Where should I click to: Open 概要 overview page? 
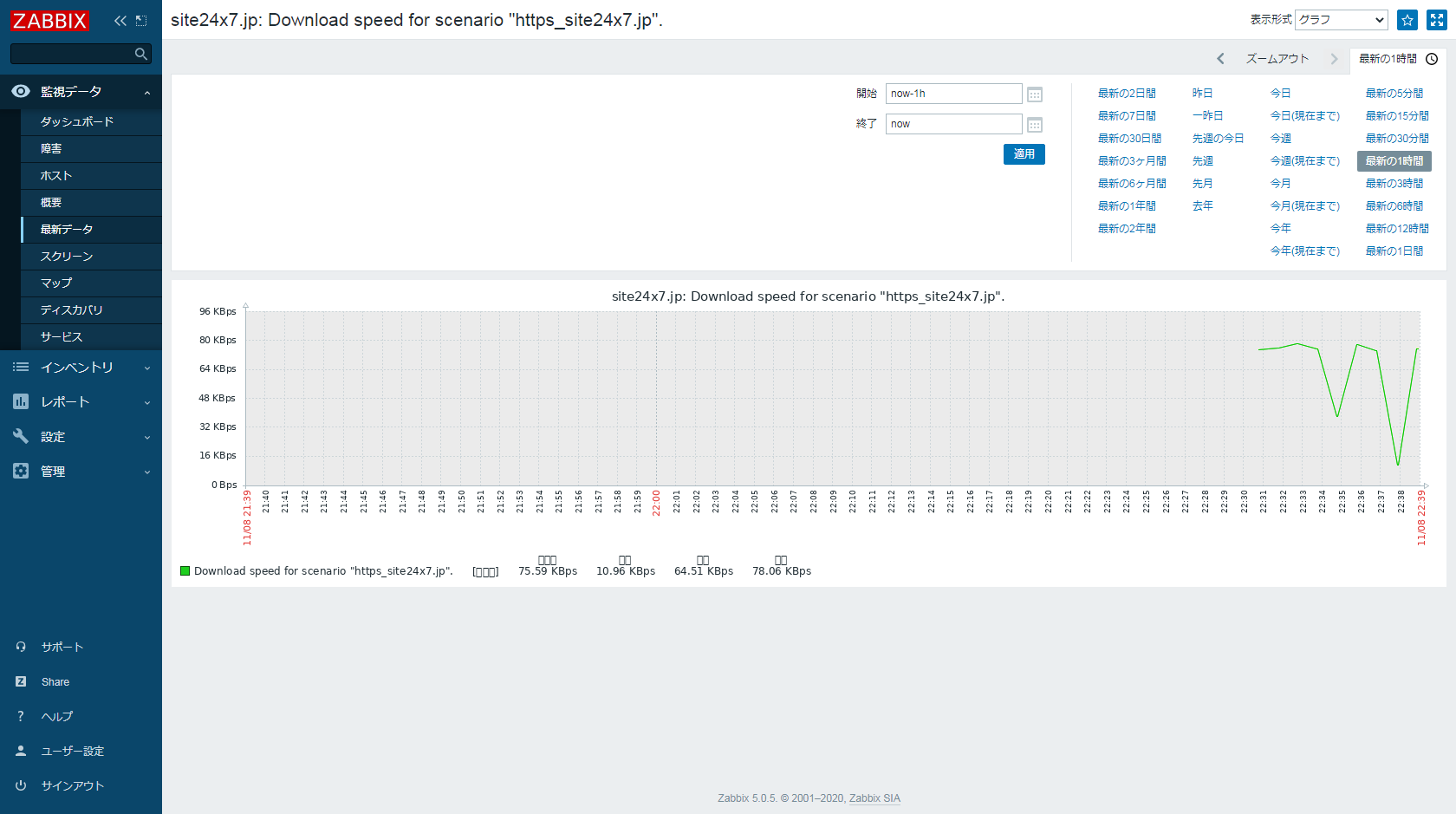tap(91, 203)
